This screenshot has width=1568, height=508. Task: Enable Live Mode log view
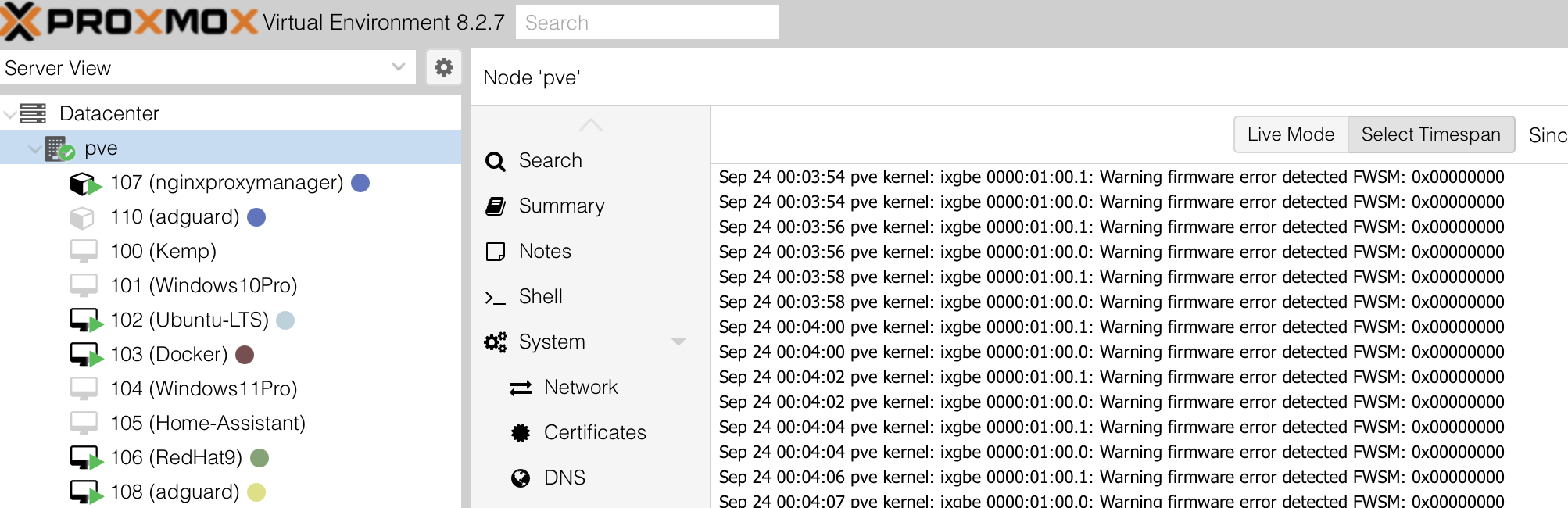coord(1291,134)
